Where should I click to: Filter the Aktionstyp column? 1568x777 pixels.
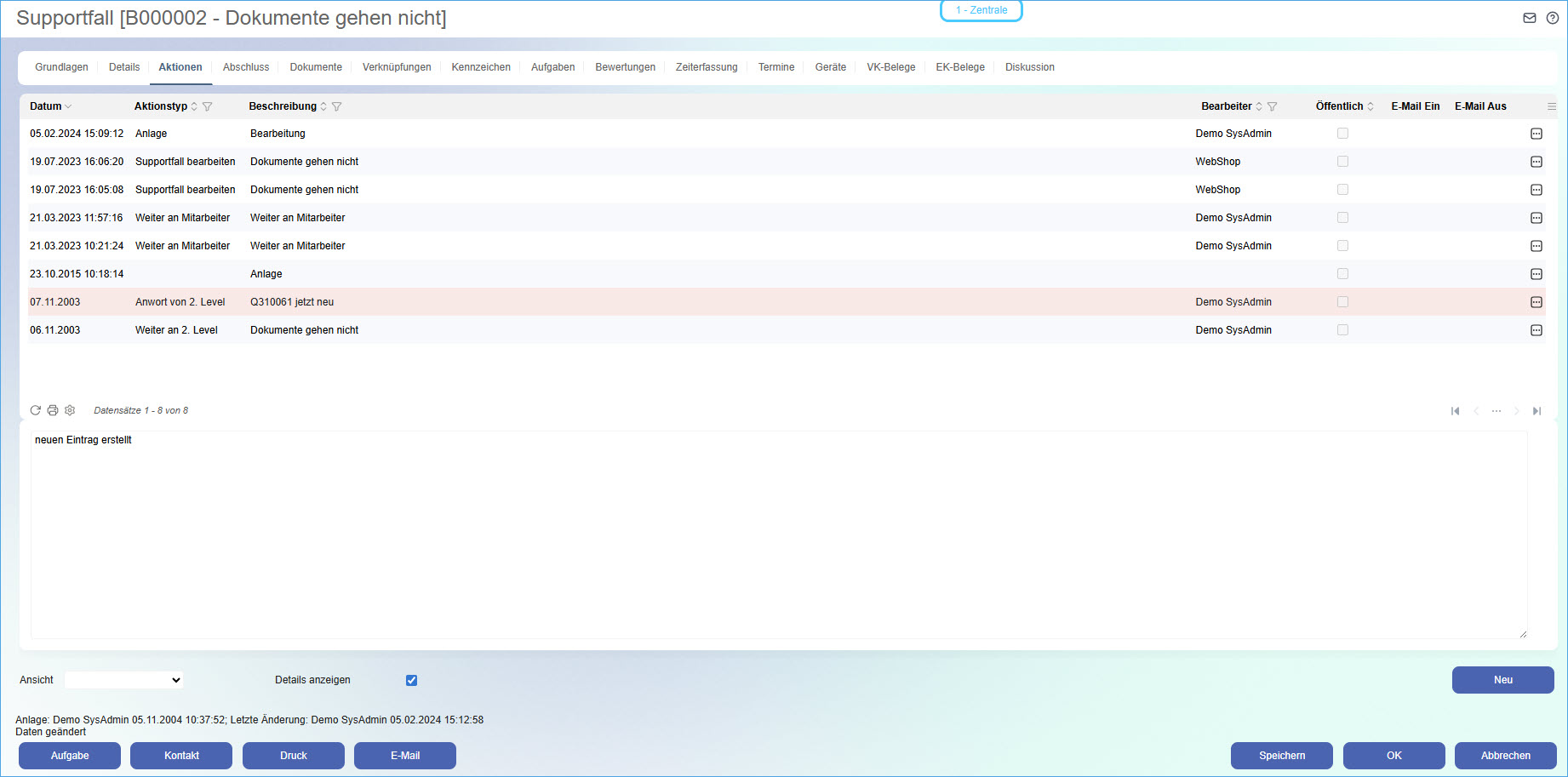point(208,106)
